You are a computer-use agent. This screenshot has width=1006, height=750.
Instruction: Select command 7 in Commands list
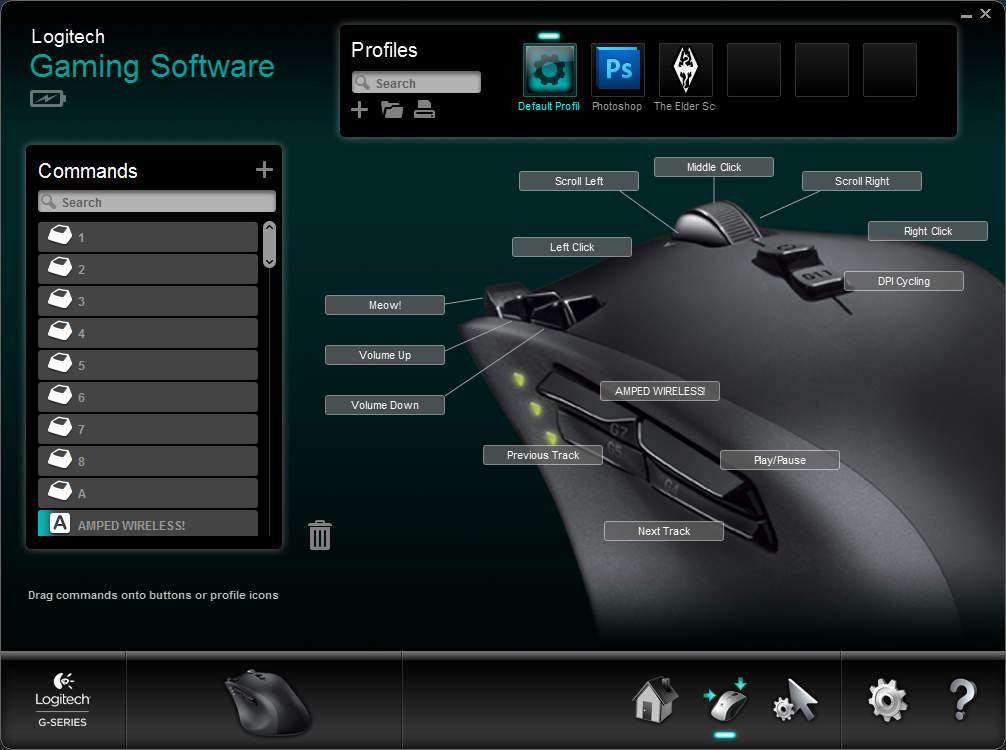[x=148, y=429]
